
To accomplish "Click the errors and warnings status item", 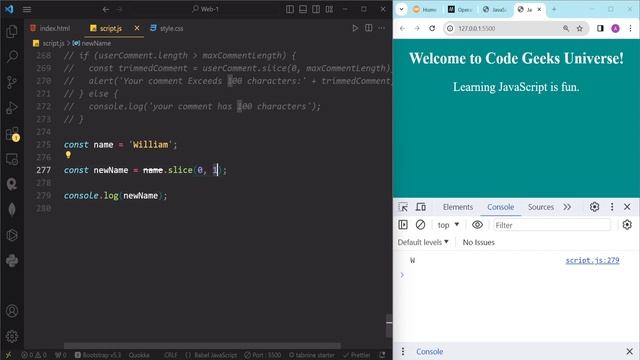I will tap(34, 355).
